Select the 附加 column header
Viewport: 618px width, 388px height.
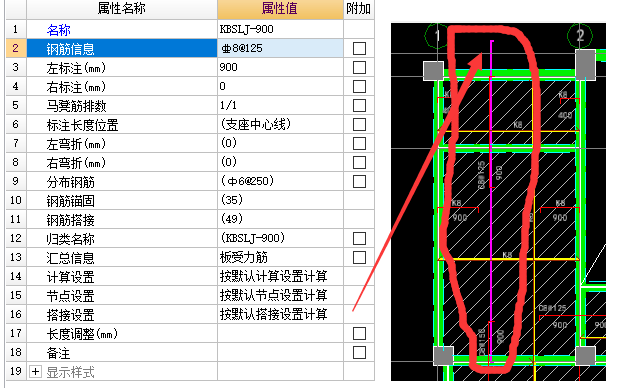(x=359, y=9)
